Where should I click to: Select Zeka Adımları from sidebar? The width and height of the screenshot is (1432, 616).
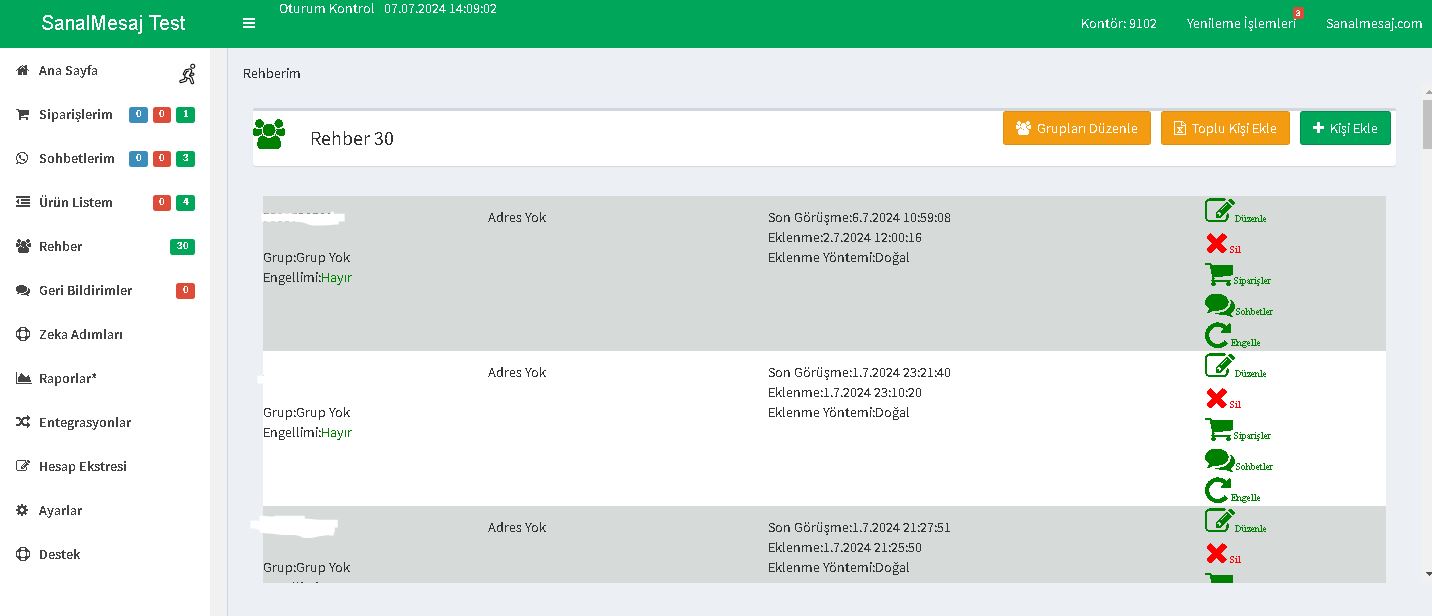(x=80, y=335)
